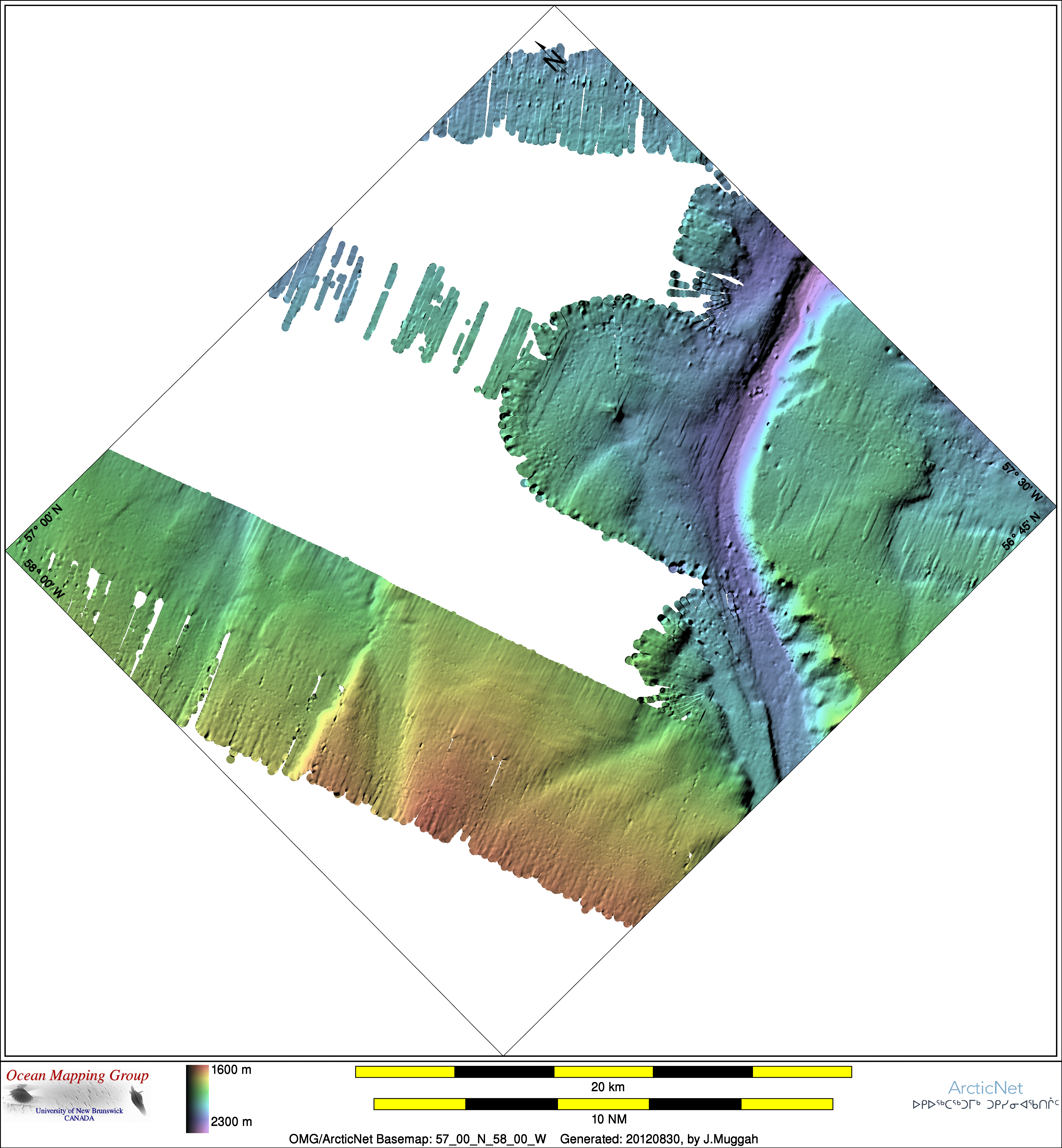Click the 10 NM scale bar
Screen dimensions: 1062x1148
tap(603, 1104)
